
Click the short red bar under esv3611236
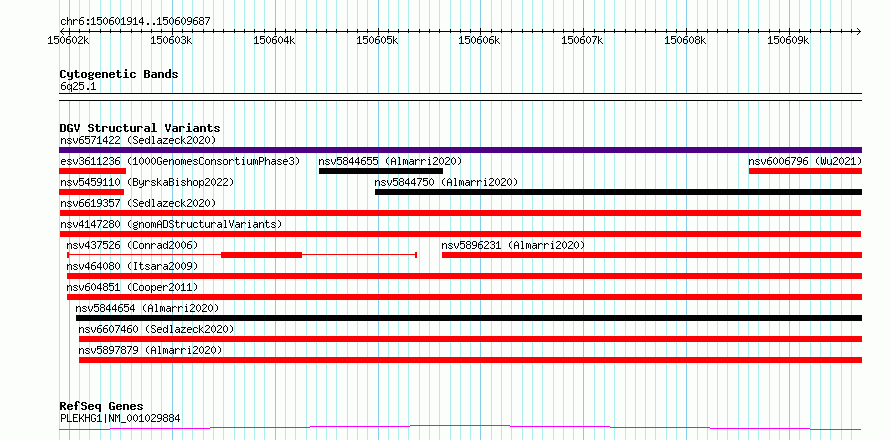coord(93,171)
